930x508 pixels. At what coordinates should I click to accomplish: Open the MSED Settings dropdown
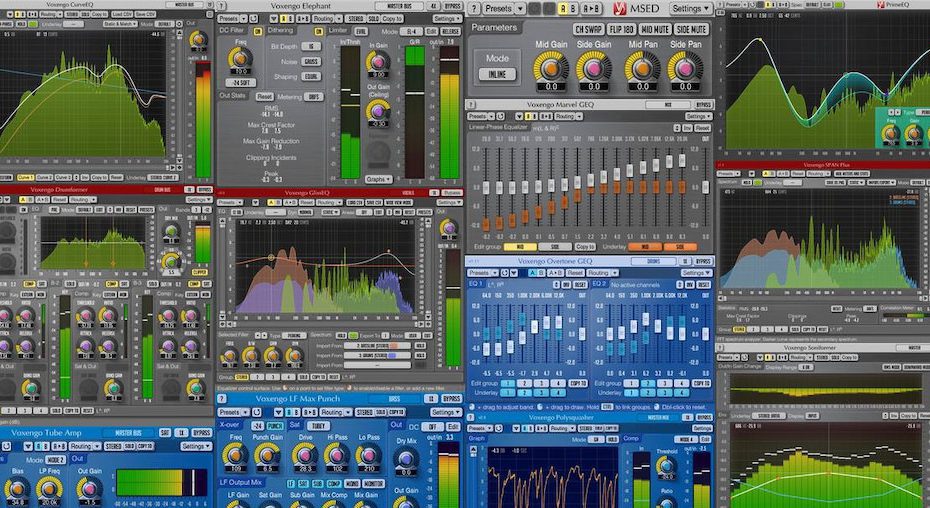click(x=692, y=8)
